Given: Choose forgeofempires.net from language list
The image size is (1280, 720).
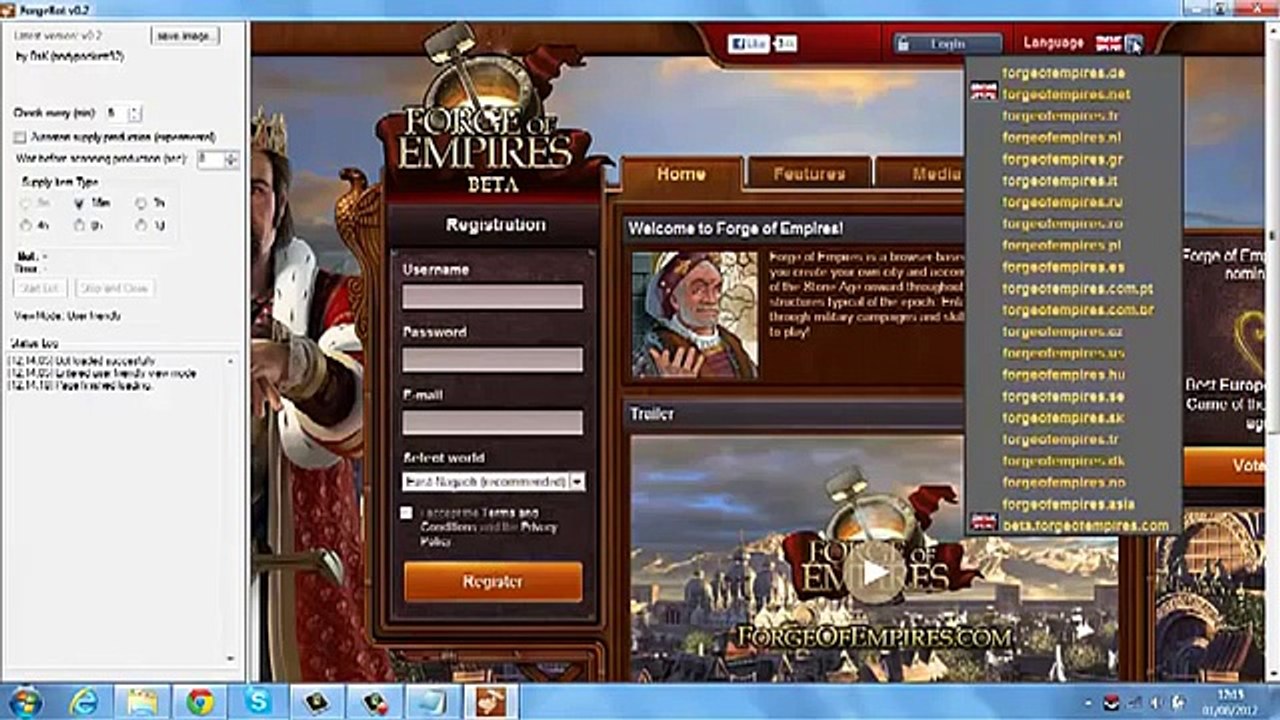Looking at the screenshot, I should [x=1066, y=94].
